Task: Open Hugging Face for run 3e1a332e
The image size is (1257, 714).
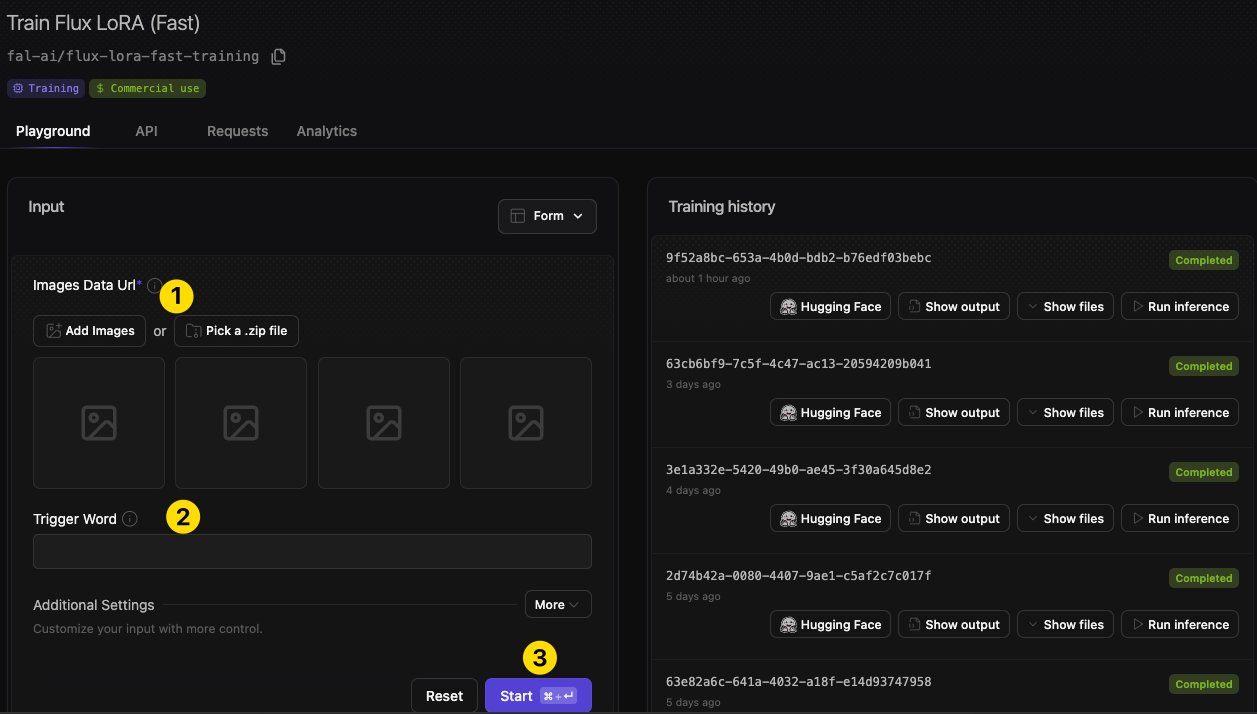Action: point(830,519)
